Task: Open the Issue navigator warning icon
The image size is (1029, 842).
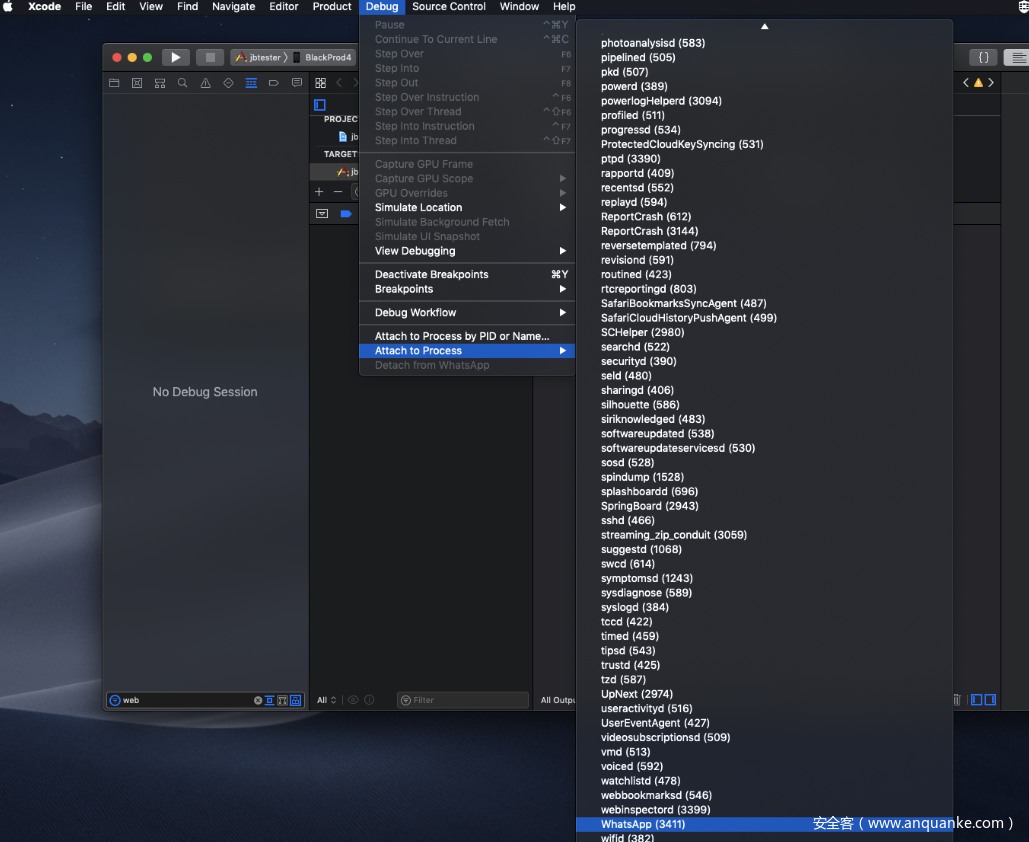Action: 205,83
